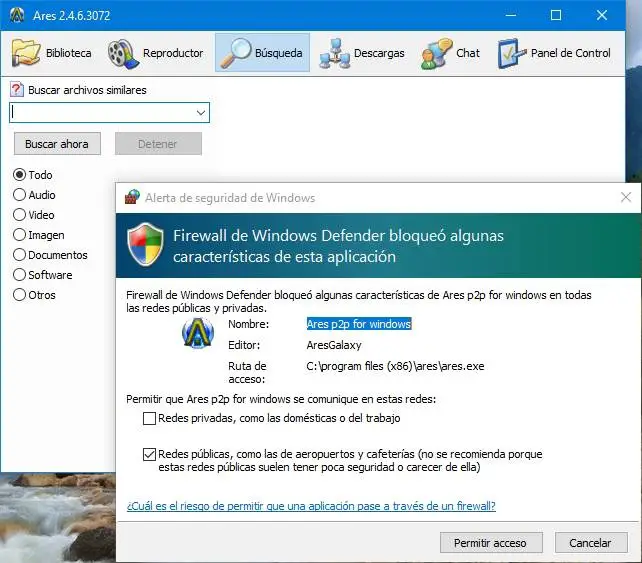Open the firewall risk help link
This screenshot has height=563, width=642.
pyautogui.click(x=311, y=506)
